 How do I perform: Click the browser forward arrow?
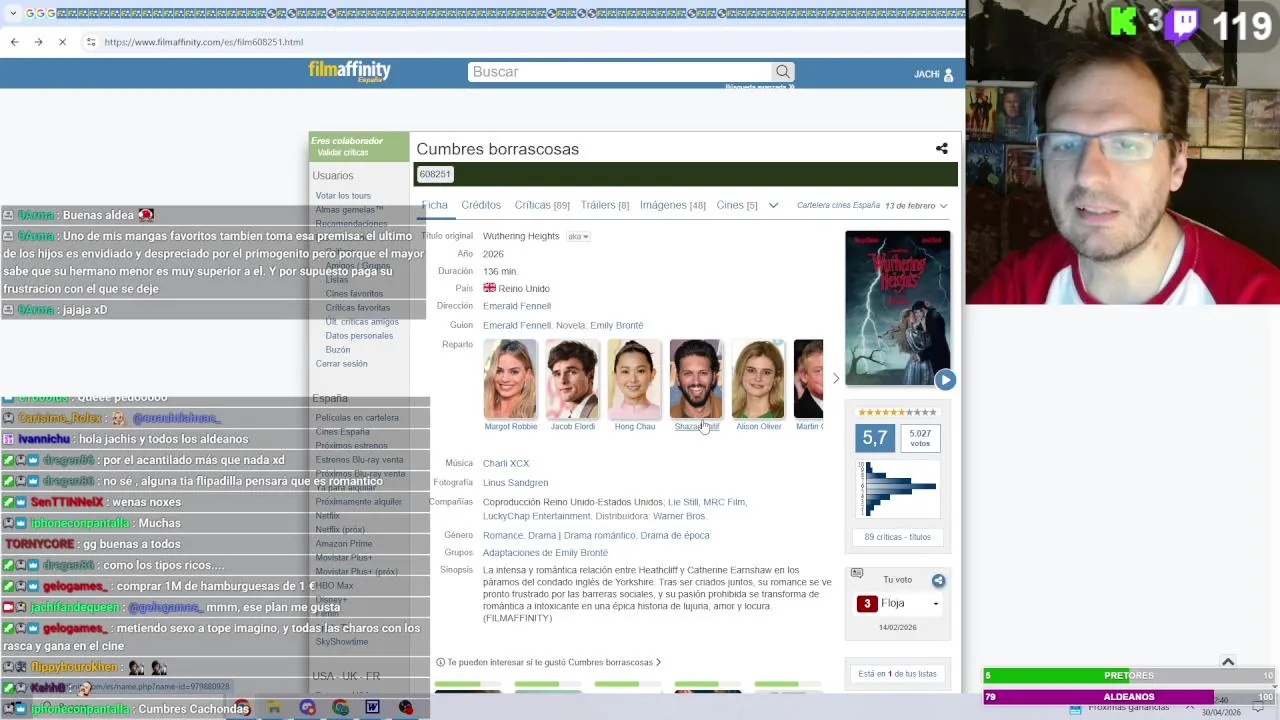coord(38,42)
